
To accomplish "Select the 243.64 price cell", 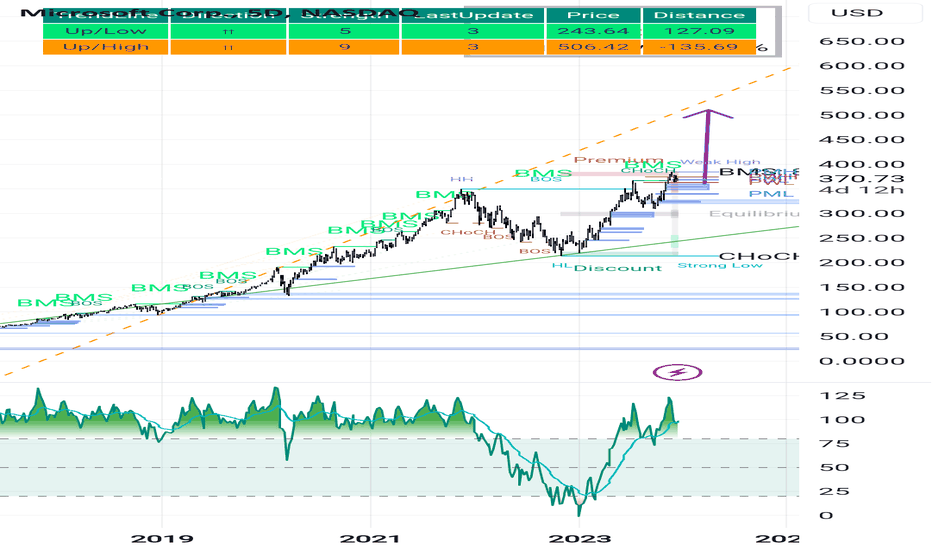I will click(593, 31).
